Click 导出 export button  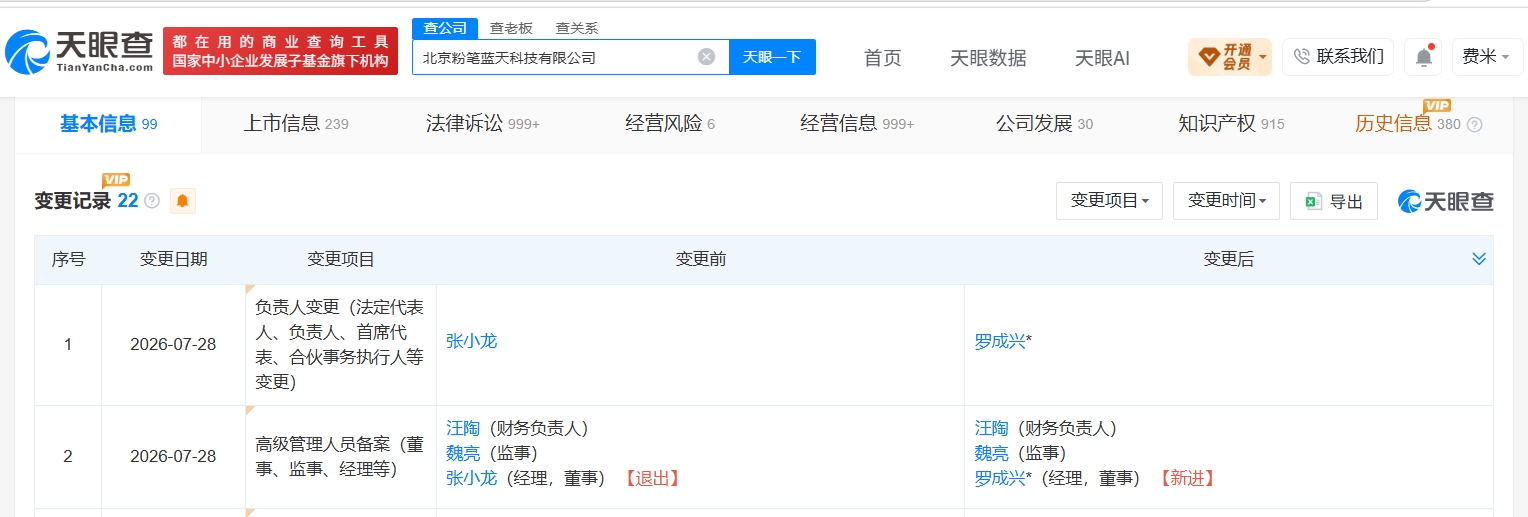[1334, 201]
